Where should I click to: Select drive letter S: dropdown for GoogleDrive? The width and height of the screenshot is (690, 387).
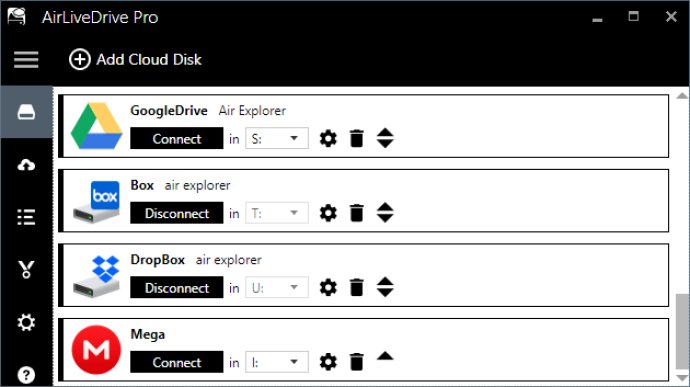click(277, 138)
